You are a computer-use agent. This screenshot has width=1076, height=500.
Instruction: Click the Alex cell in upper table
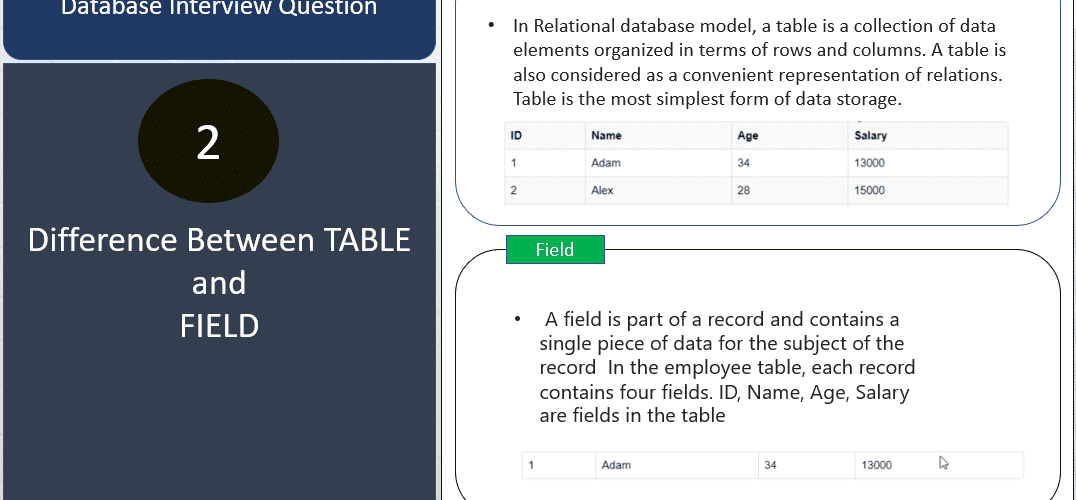(659, 191)
